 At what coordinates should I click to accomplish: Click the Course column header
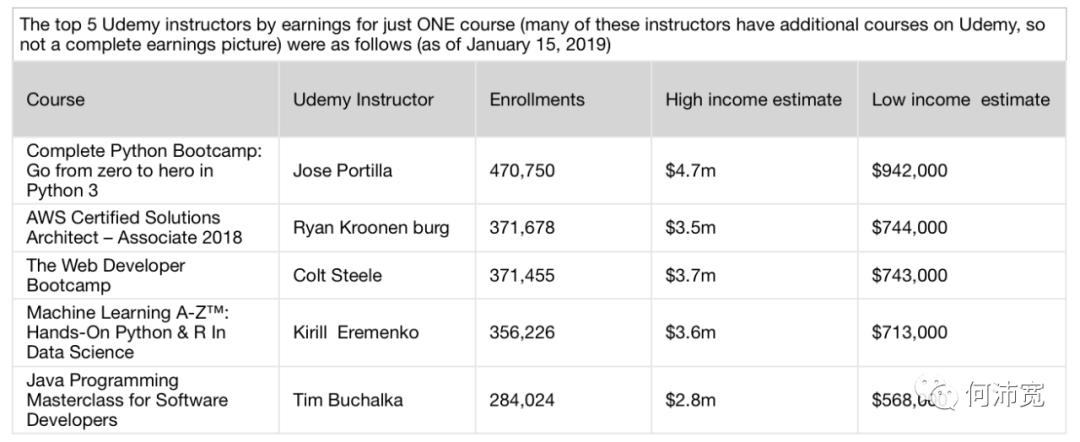(x=56, y=100)
